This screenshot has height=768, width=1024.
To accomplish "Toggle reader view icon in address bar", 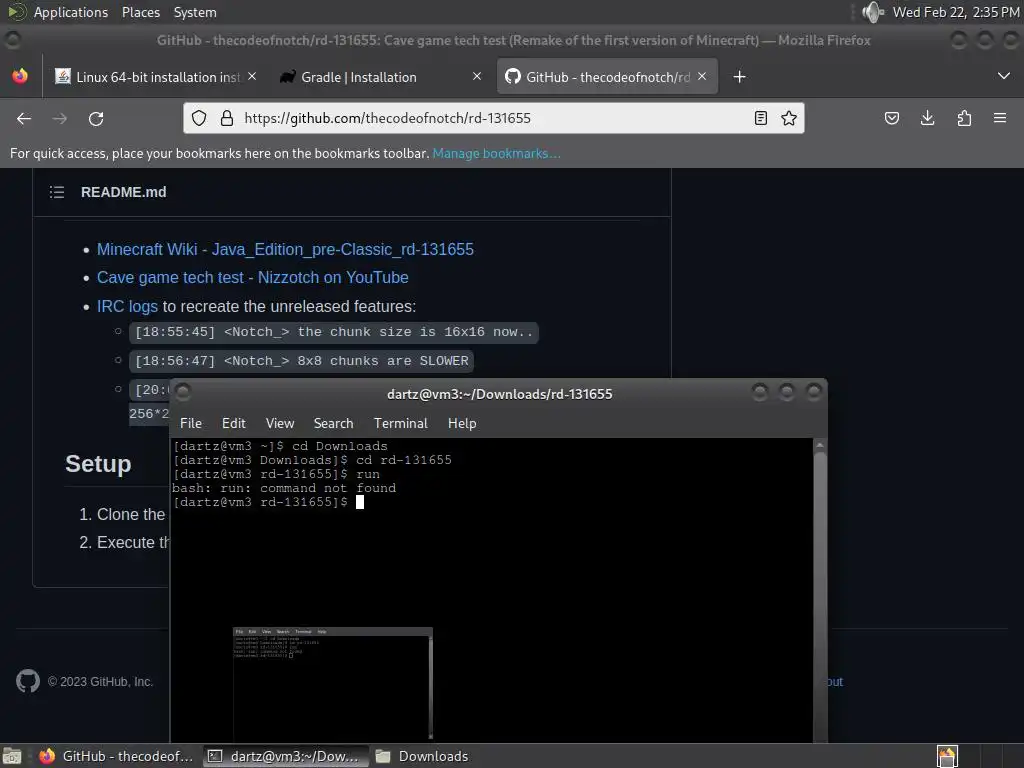I will (x=761, y=118).
